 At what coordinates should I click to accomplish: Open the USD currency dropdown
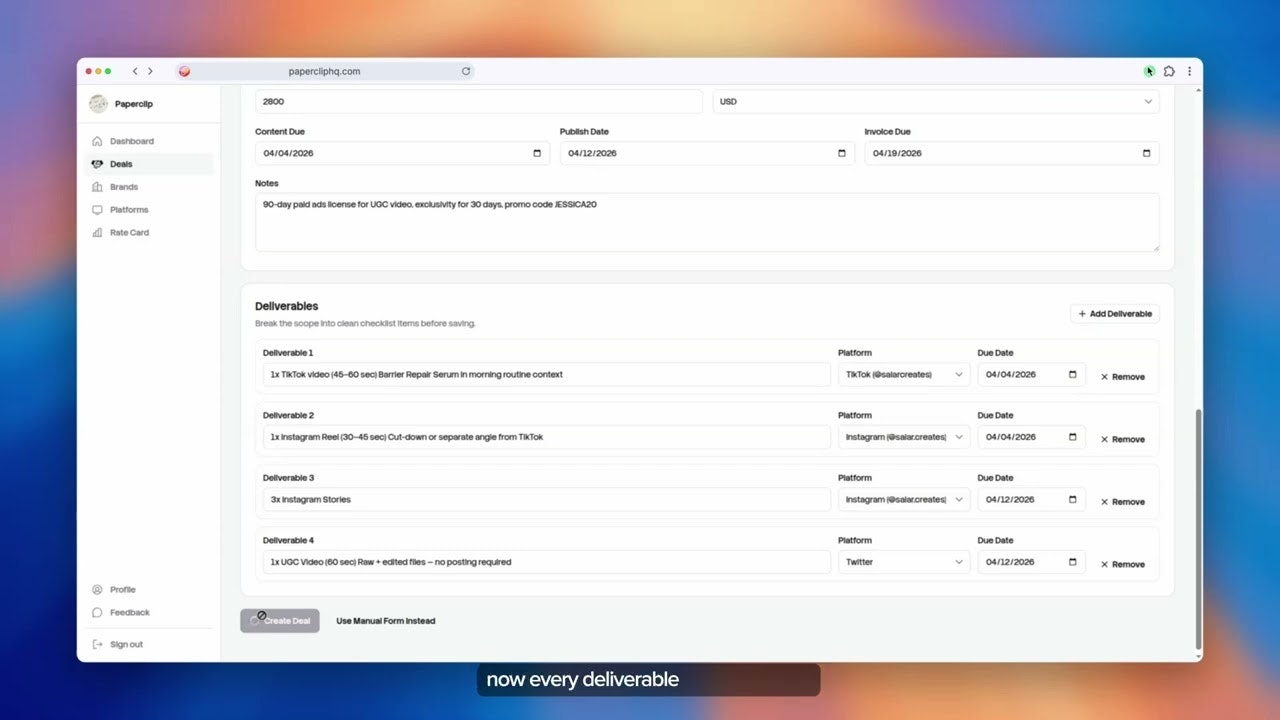tap(936, 101)
